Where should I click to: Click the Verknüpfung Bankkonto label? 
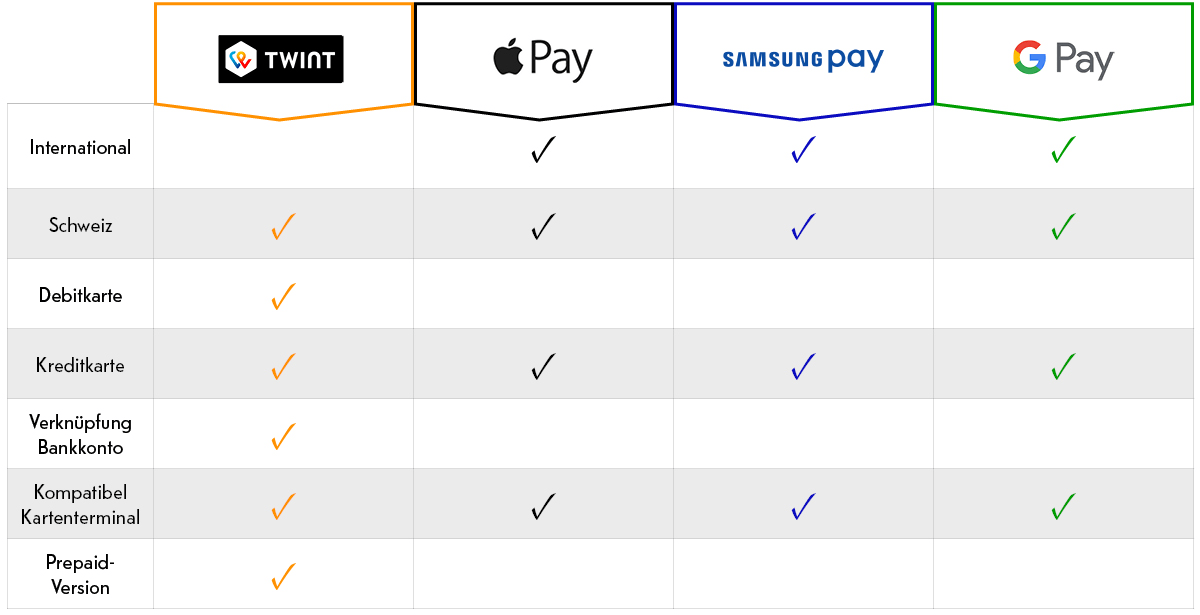tap(80, 435)
